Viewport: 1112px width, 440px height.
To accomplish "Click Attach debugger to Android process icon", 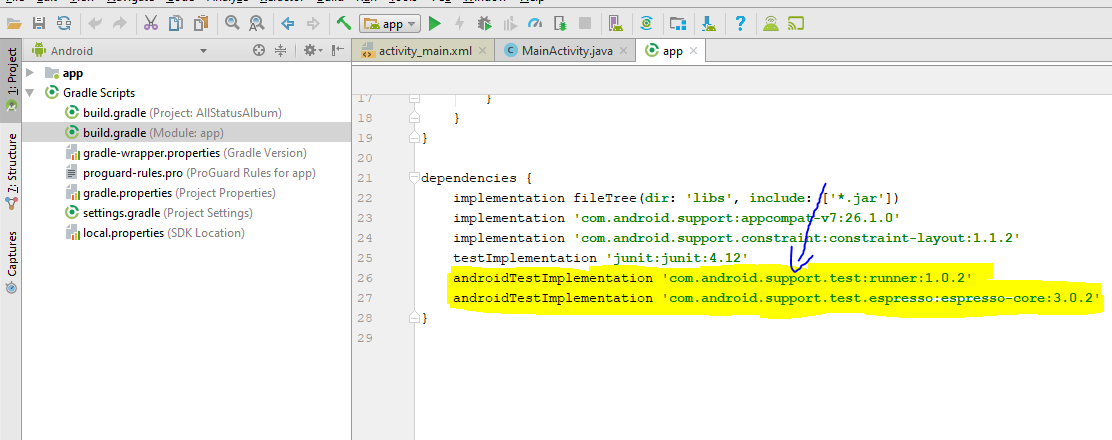I will 560,23.
